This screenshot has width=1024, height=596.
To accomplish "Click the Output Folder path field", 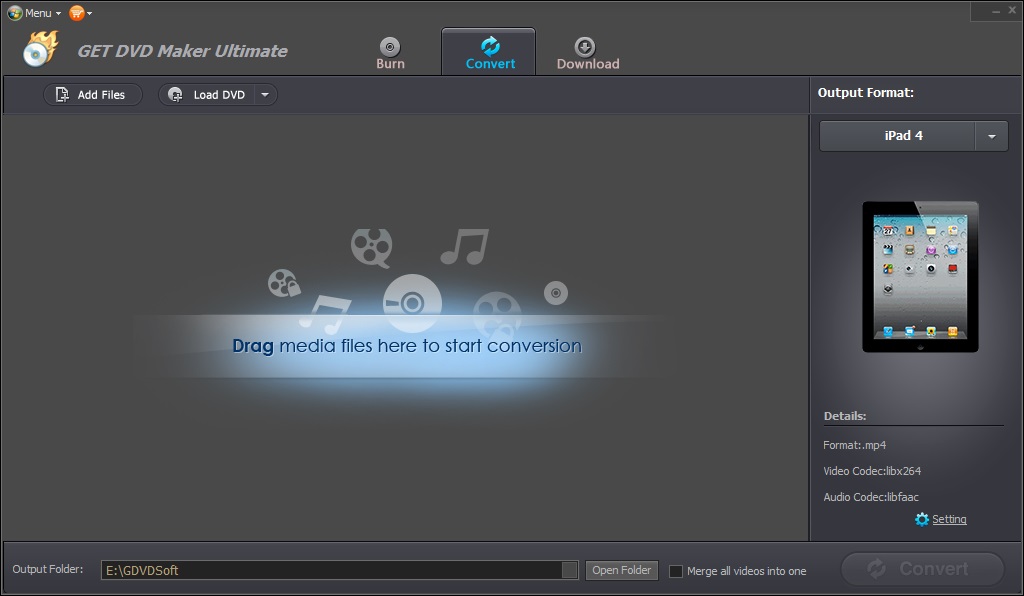I will [331, 570].
